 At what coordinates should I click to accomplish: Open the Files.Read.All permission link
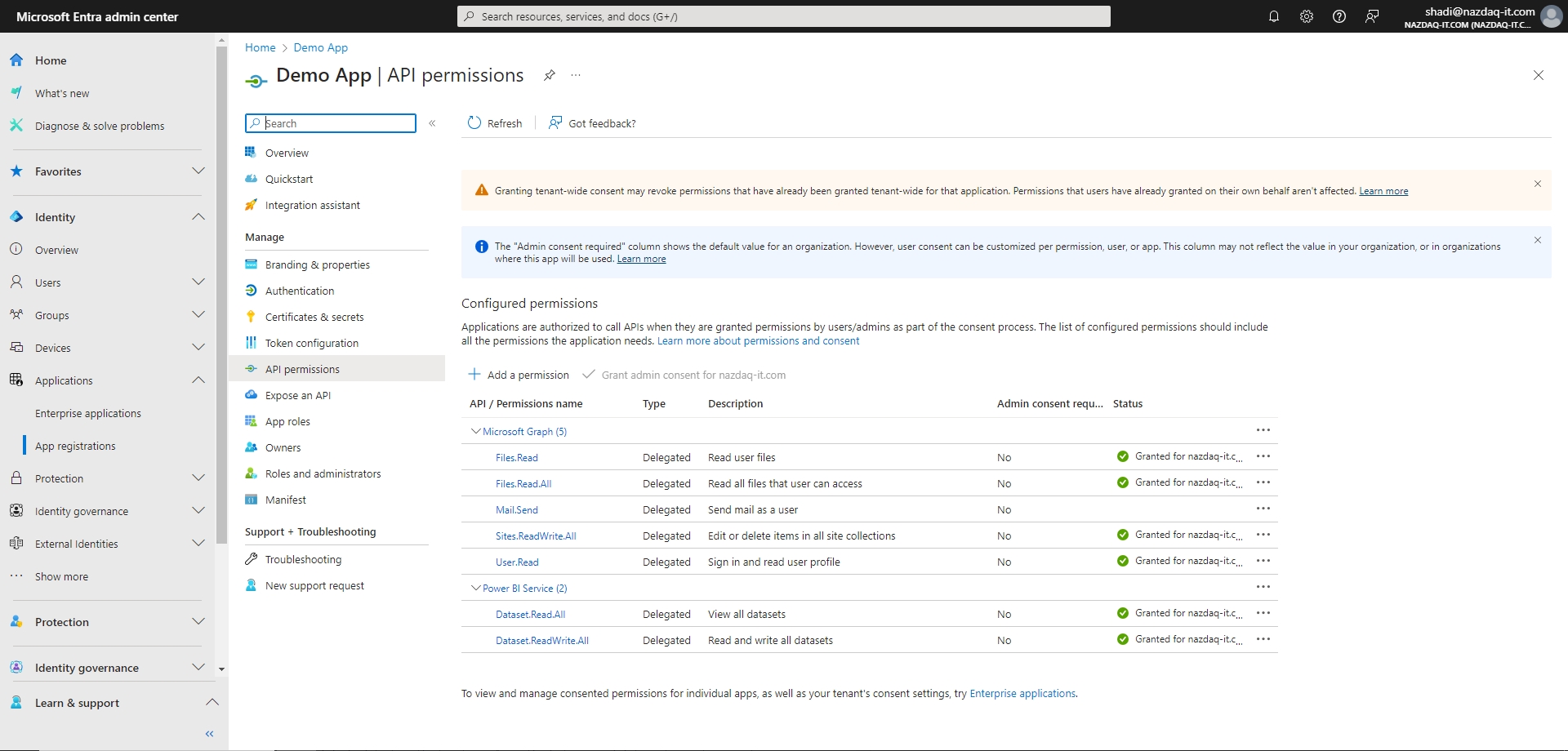[x=523, y=483]
